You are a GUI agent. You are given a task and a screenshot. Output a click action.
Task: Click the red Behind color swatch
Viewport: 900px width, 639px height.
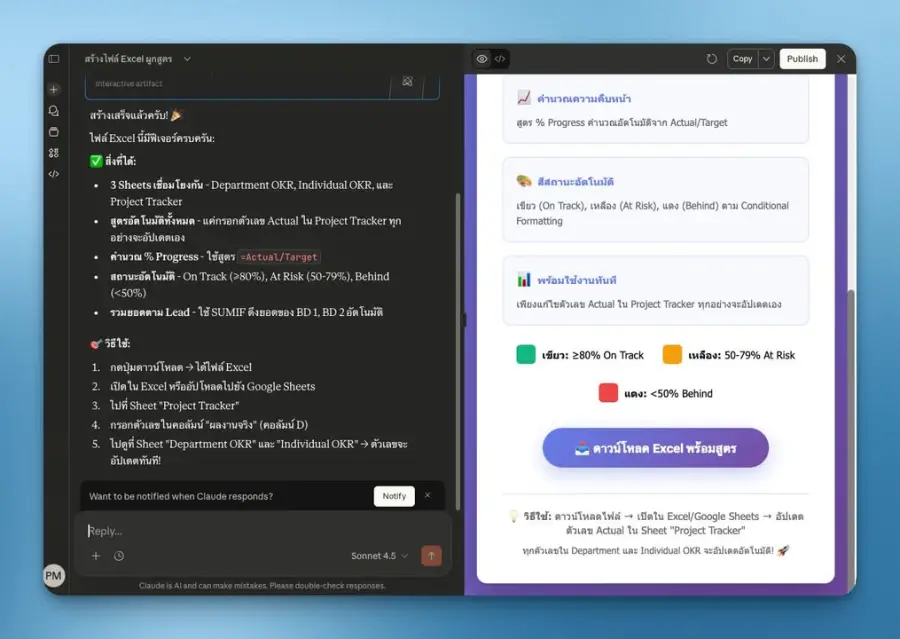[x=608, y=393]
